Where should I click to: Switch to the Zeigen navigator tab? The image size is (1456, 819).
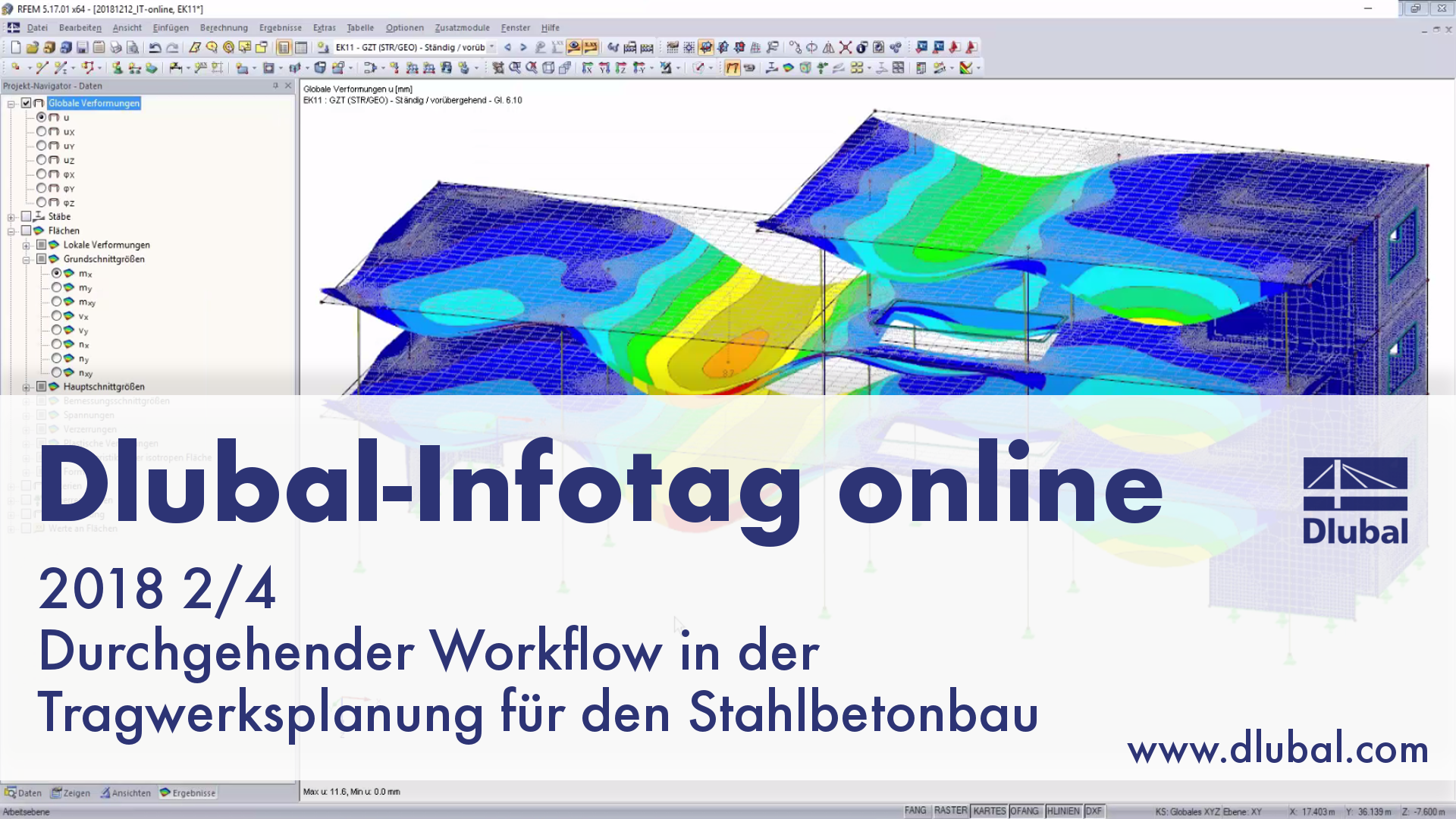coord(71,793)
